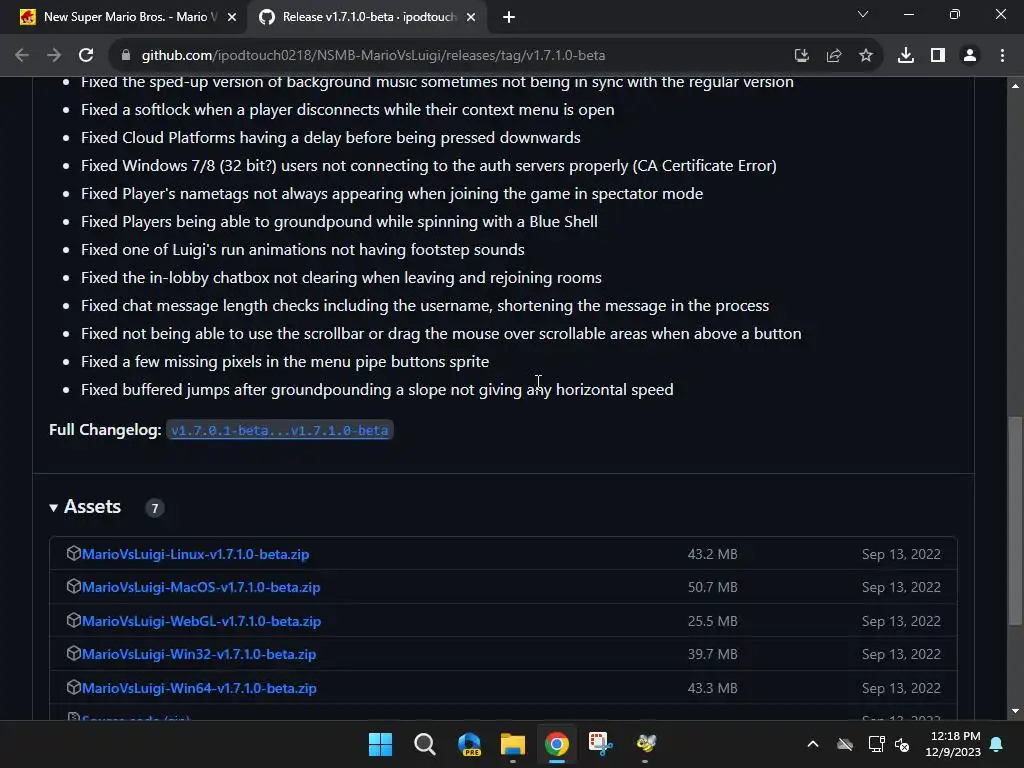View site information lock icon

(126, 56)
